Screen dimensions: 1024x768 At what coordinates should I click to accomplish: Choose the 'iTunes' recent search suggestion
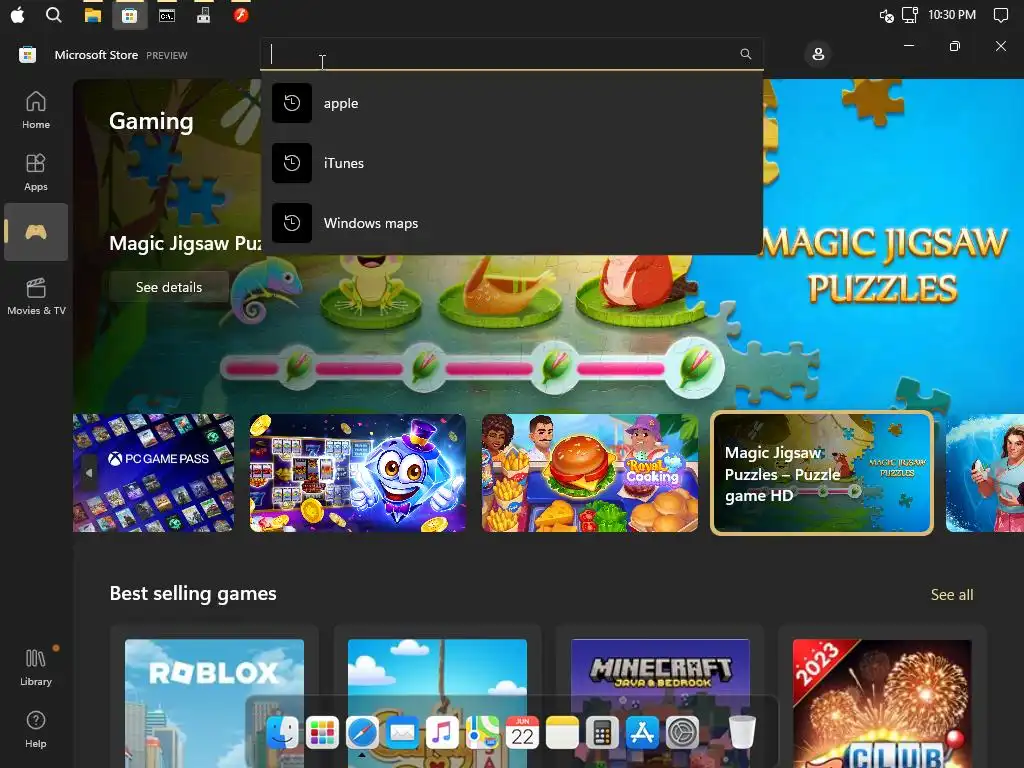[511, 163]
